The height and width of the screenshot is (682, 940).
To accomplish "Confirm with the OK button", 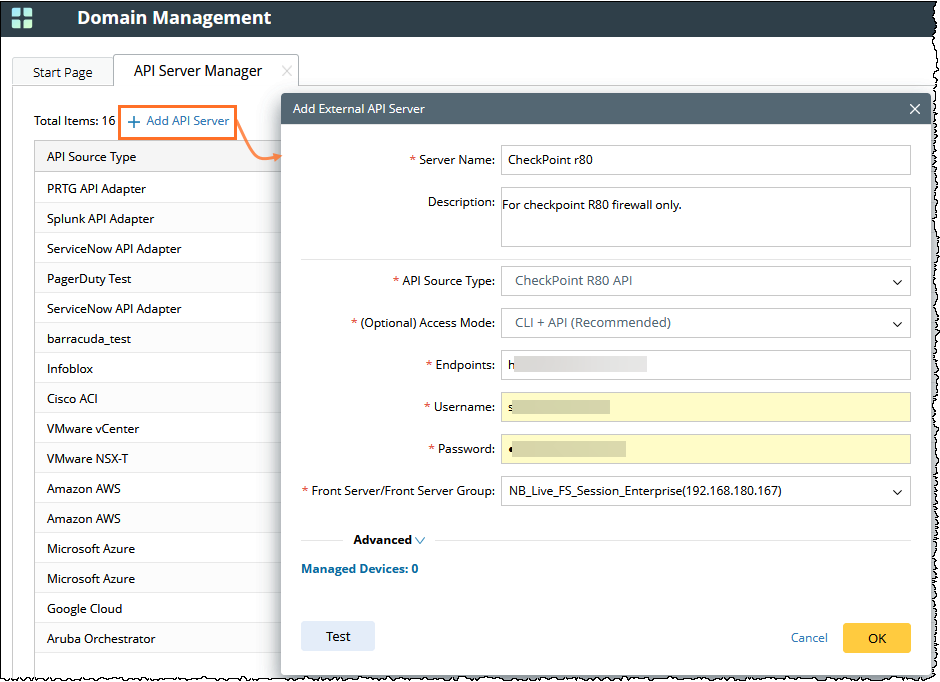I will coord(876,638).
